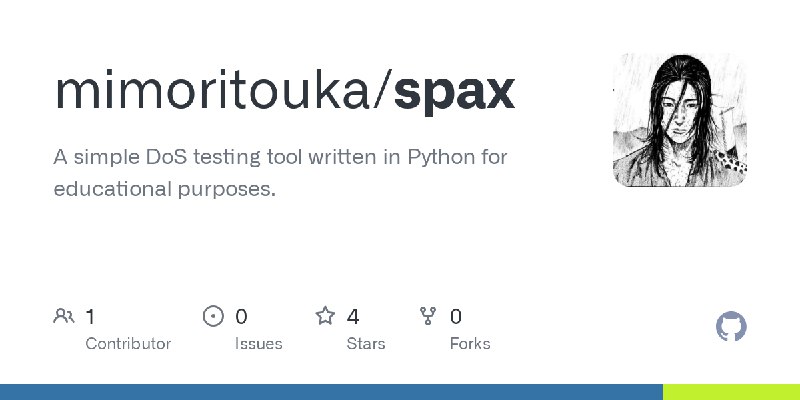Click the Stars label
This screenshot has height=400, width=800.
[x=366, y=344]
